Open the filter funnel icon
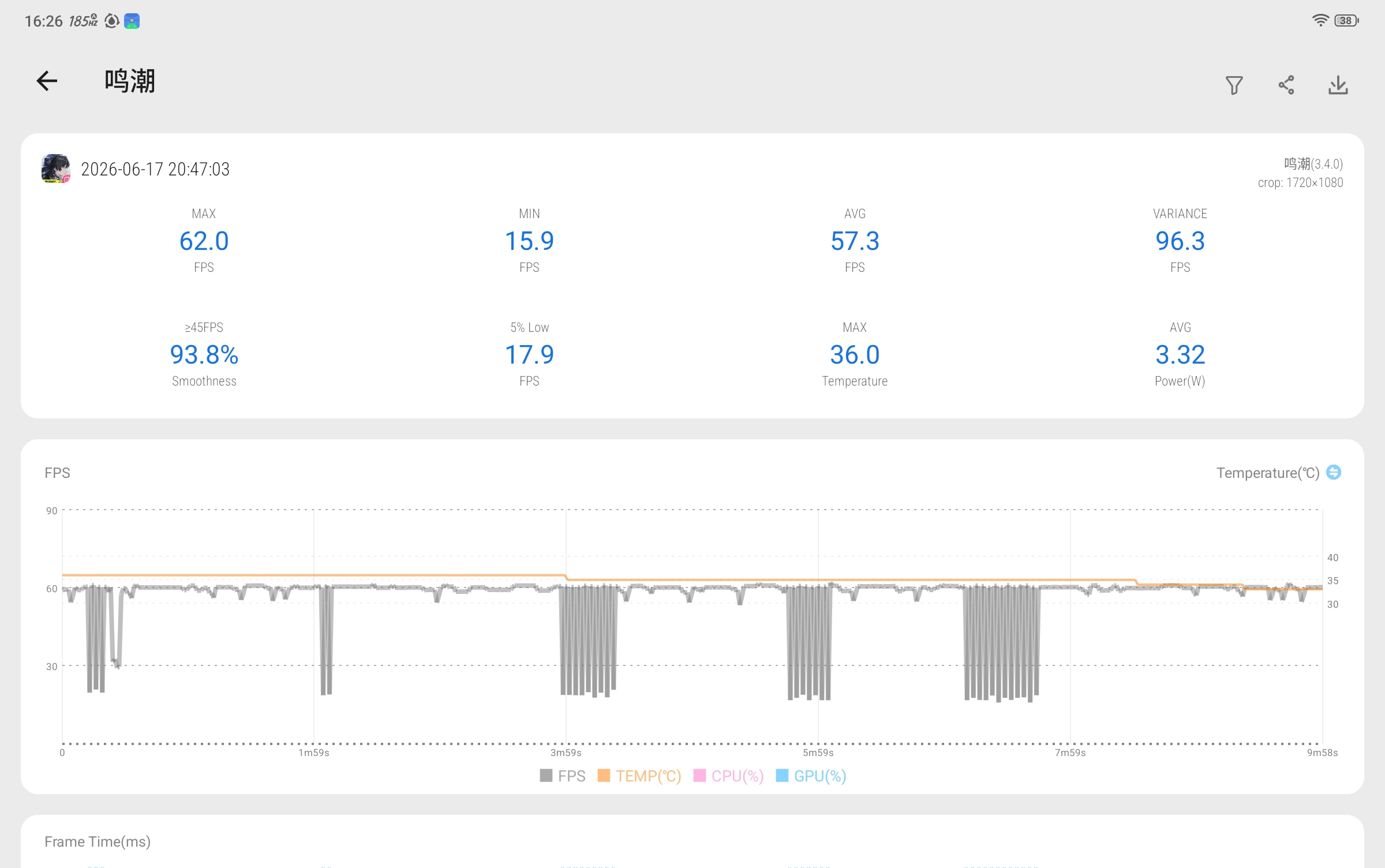The image size is (1385, 868). 1234,85
